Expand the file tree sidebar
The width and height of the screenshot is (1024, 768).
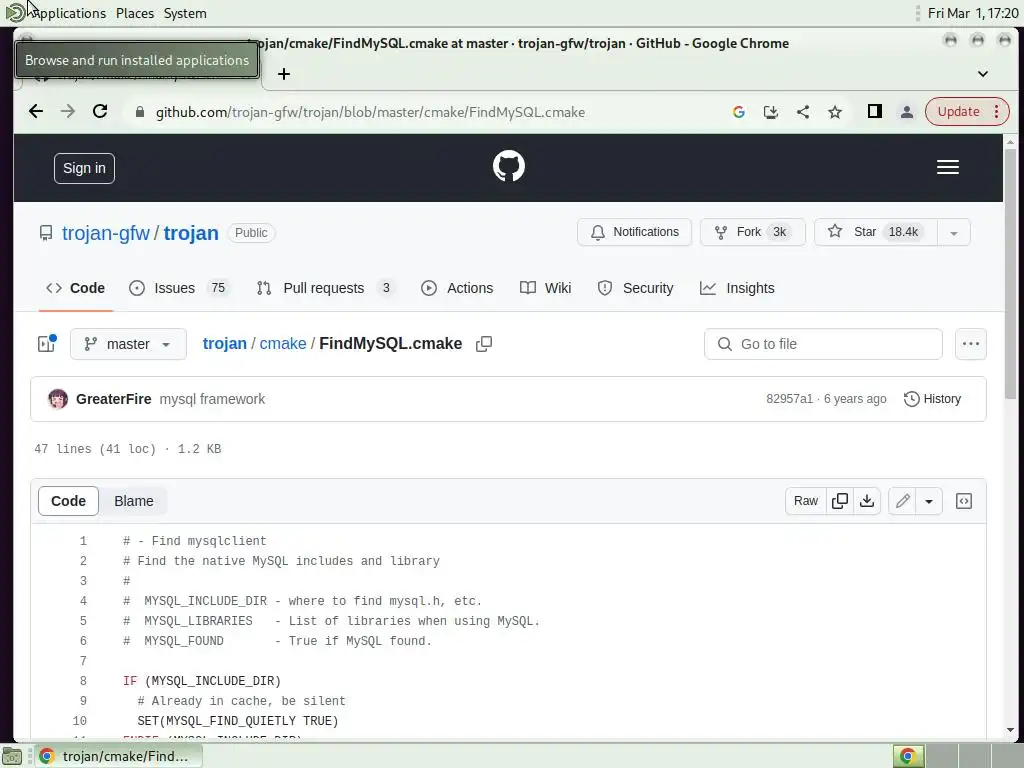click(x=46, y=344)
